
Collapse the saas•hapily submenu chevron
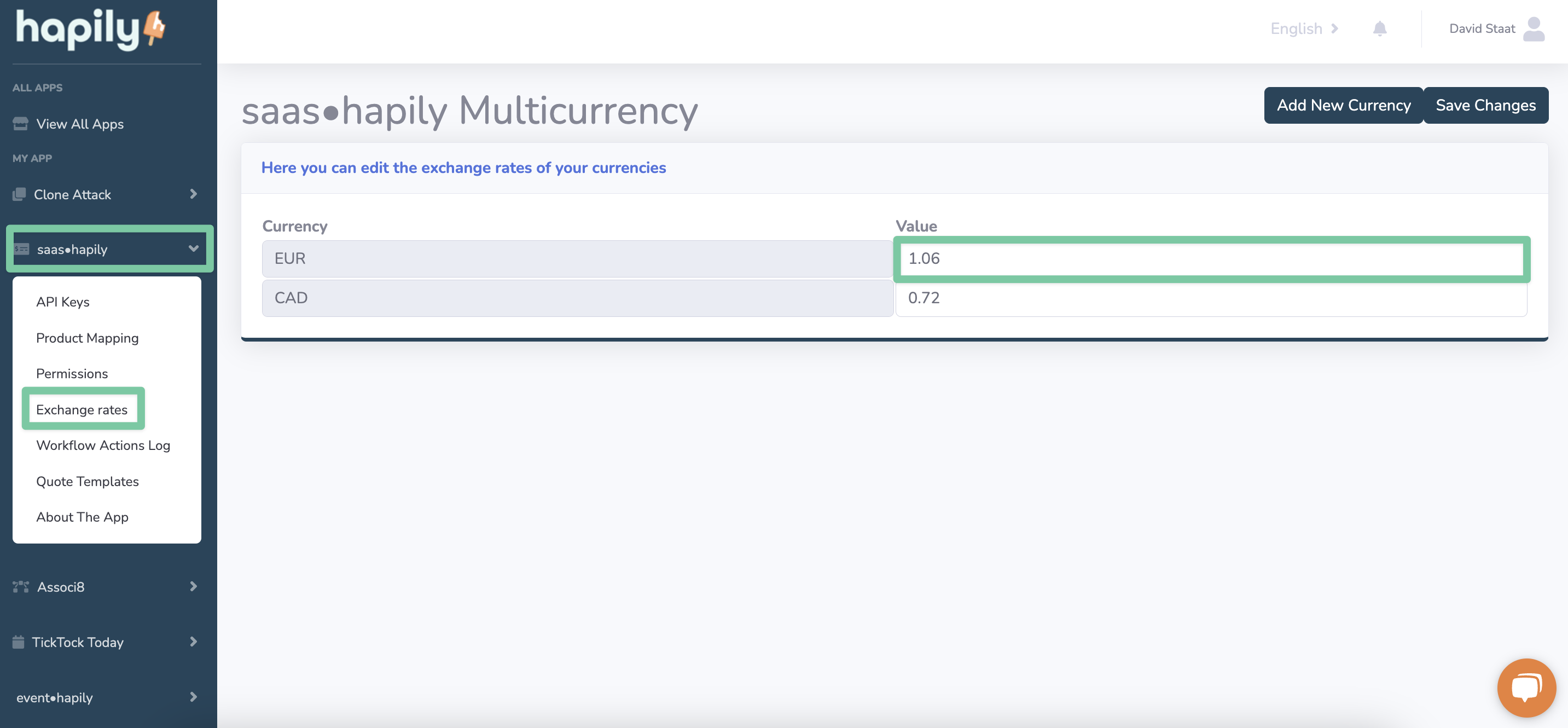tap(193, 249)
